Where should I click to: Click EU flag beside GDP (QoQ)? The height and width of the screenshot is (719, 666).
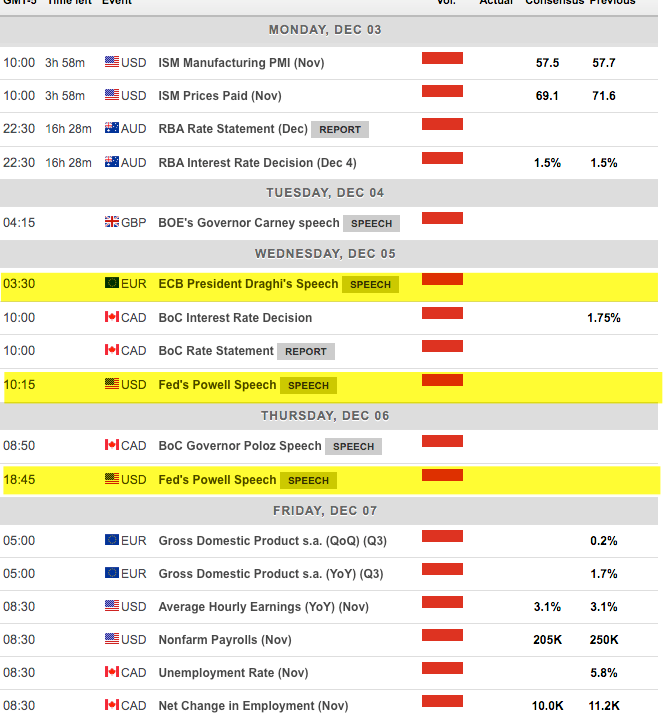pos(112,541)
